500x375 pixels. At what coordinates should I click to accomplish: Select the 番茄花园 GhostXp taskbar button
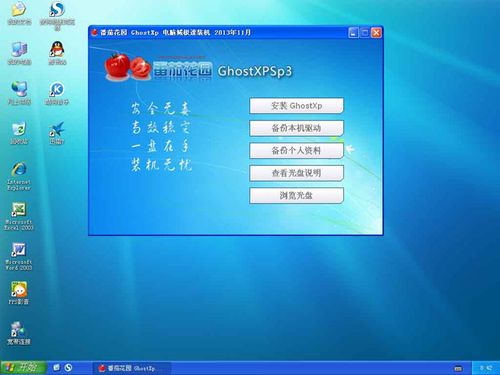(x=132, y=368)
